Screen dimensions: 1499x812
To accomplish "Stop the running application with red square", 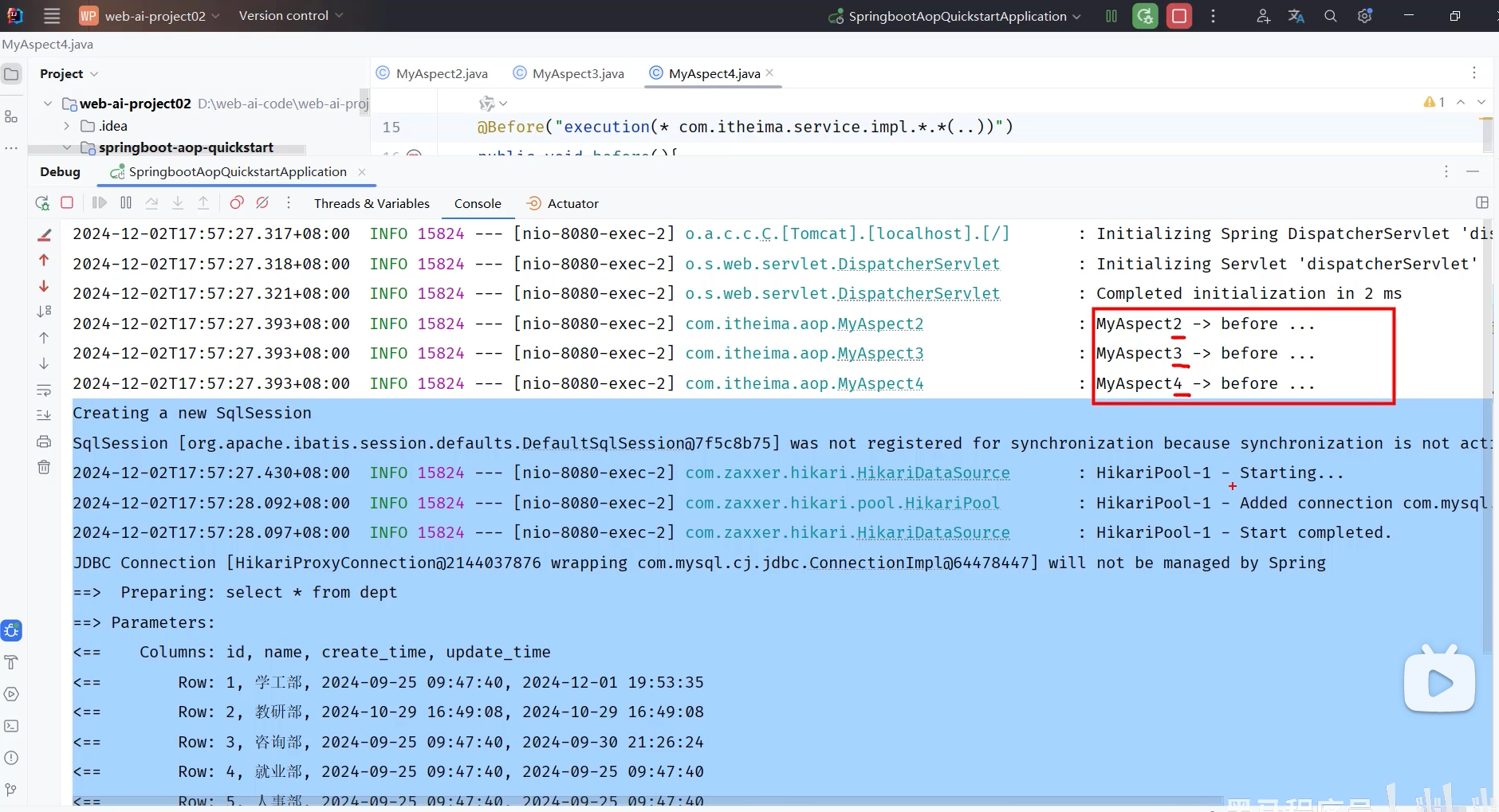I will [1179, 16].
